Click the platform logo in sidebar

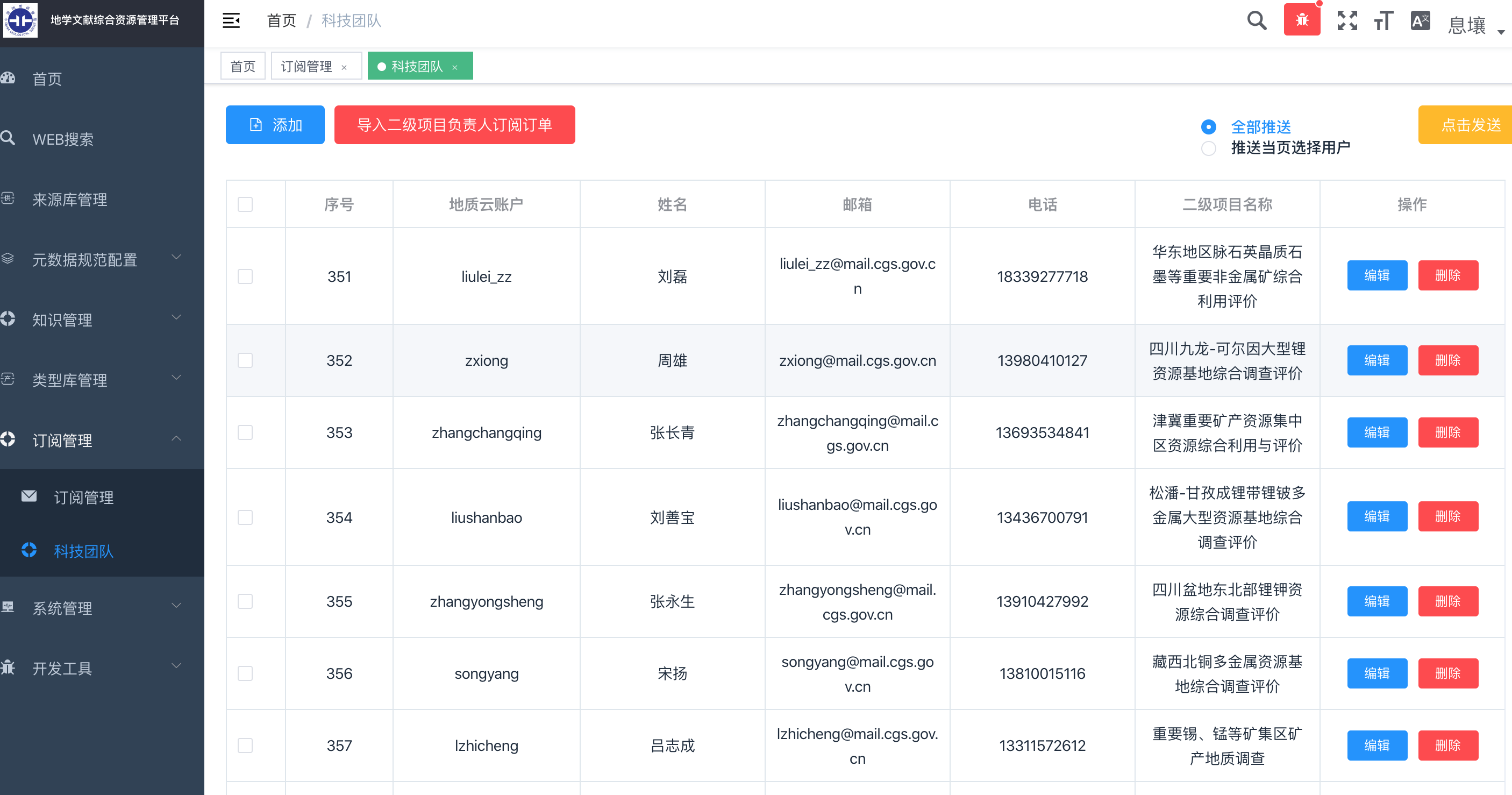point(20,20)
